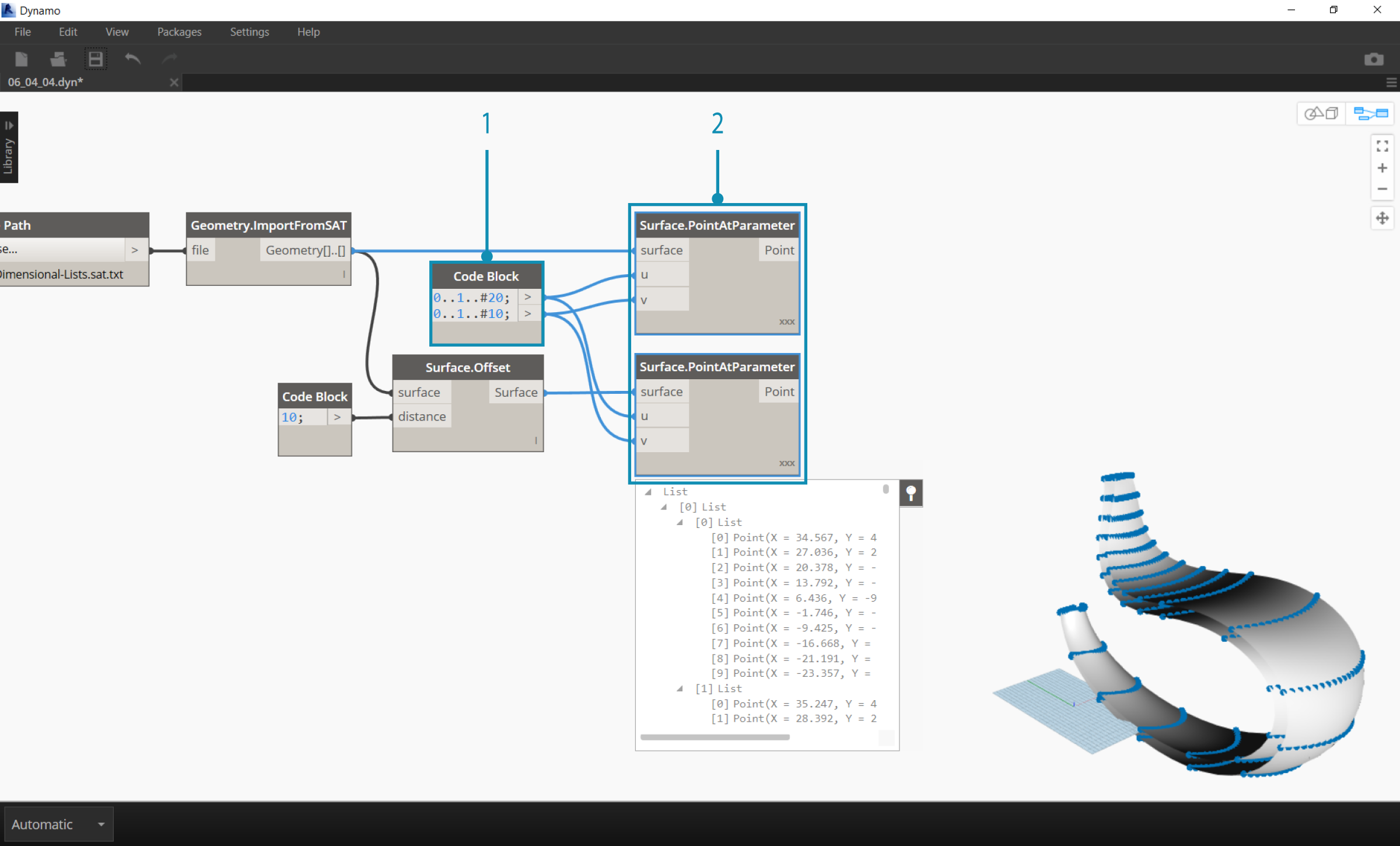Open the Automatic run mode dropdown
The width and height of the screenshot is (1400, 846).
coord(58,824)
